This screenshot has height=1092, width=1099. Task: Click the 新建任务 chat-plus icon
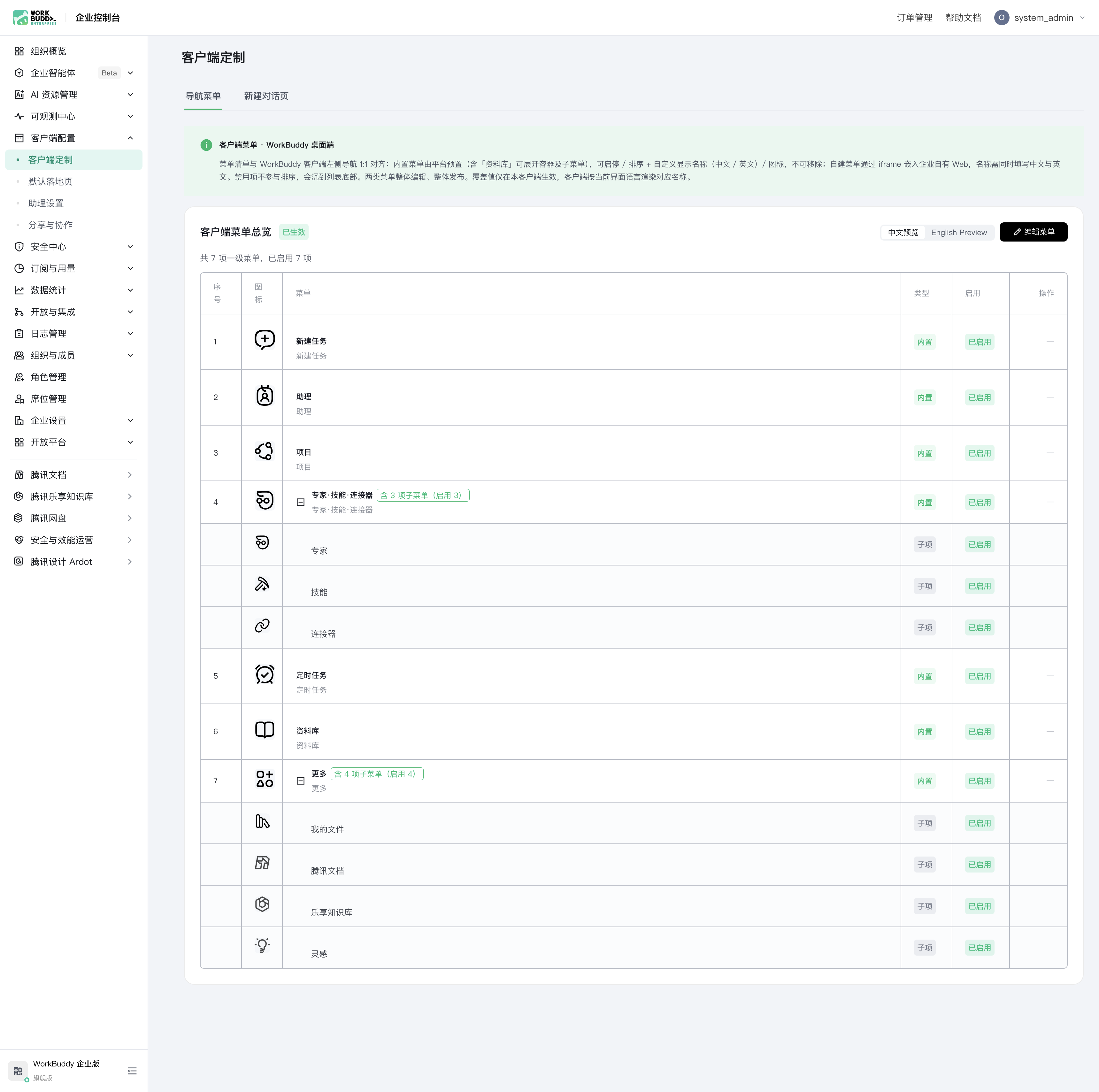(265, 340)
